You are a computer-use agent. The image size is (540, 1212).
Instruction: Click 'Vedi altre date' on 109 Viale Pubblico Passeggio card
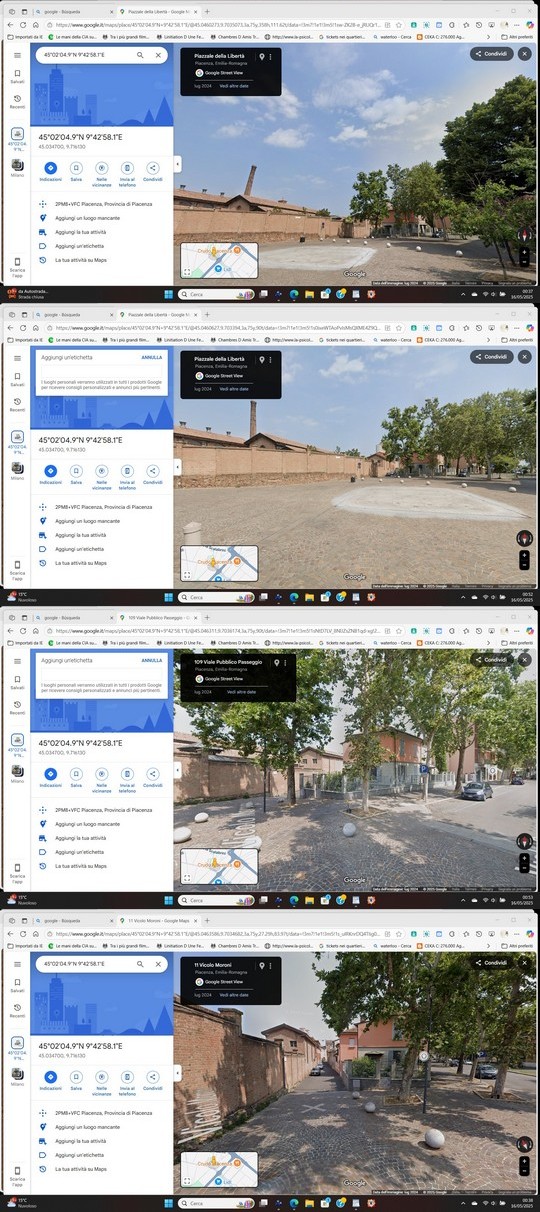coord(241,692)
